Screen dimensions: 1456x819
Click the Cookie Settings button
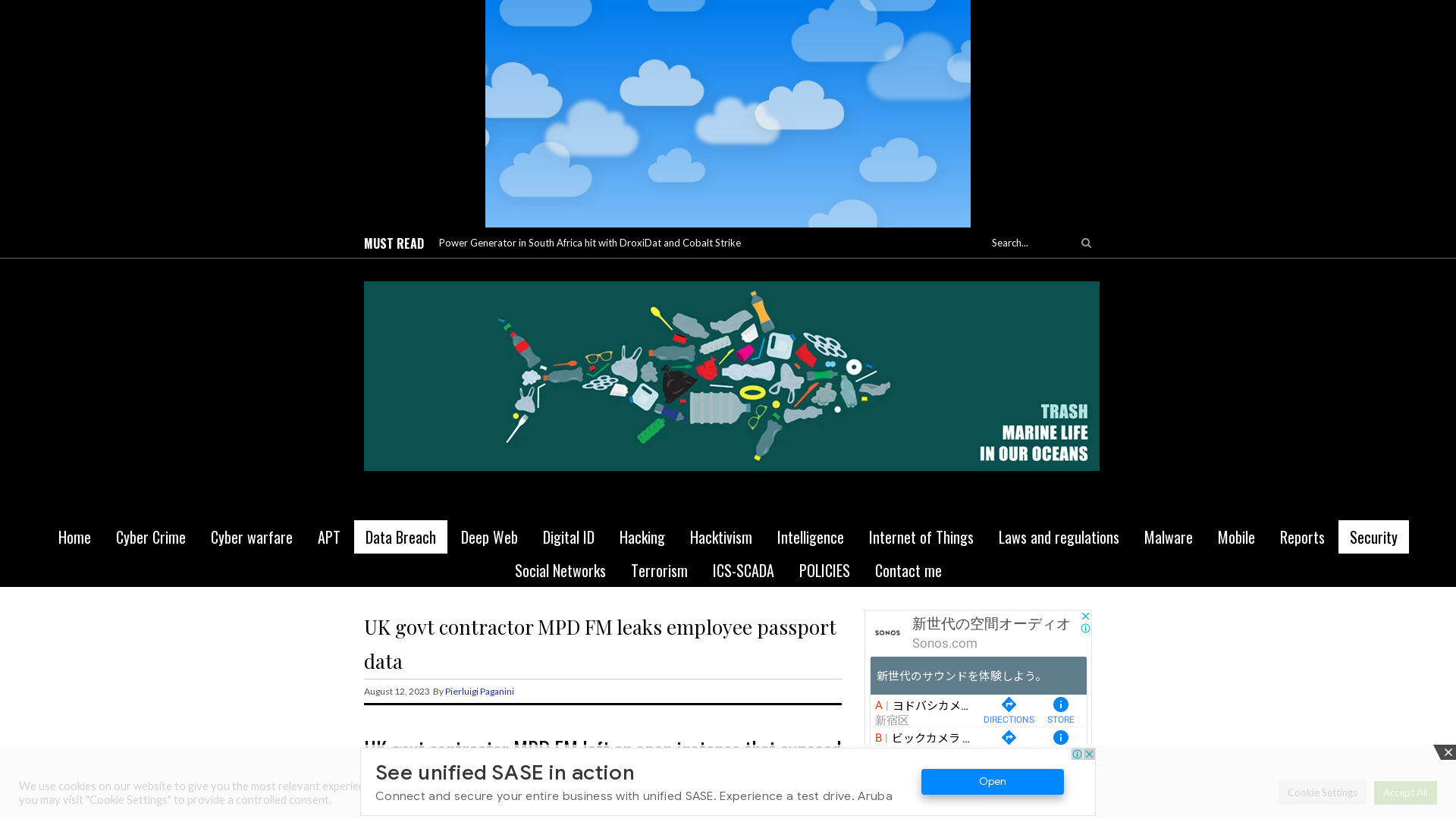click(1322, 792)
